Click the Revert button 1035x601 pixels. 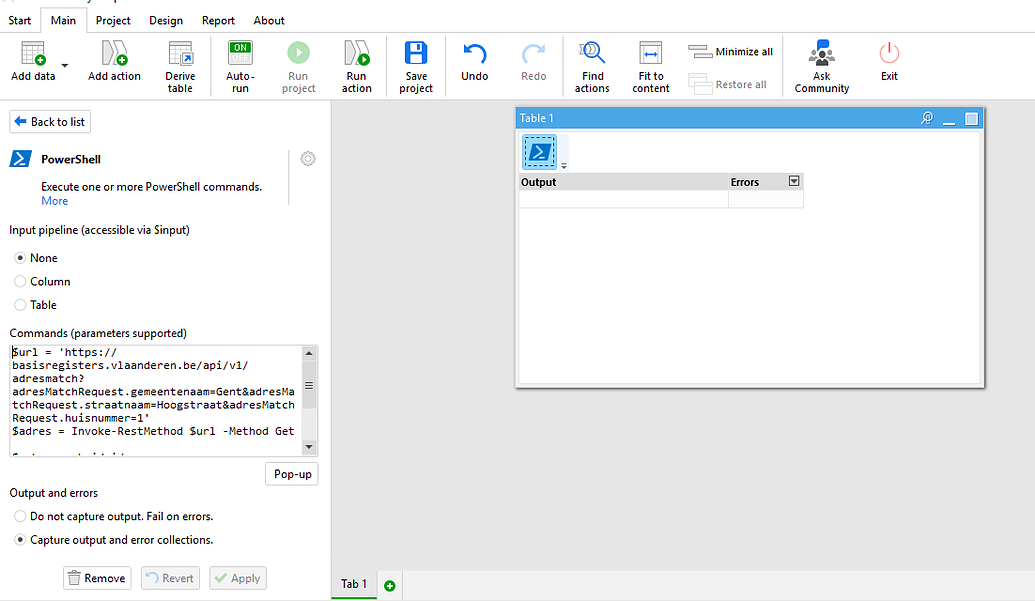point(170,578)
